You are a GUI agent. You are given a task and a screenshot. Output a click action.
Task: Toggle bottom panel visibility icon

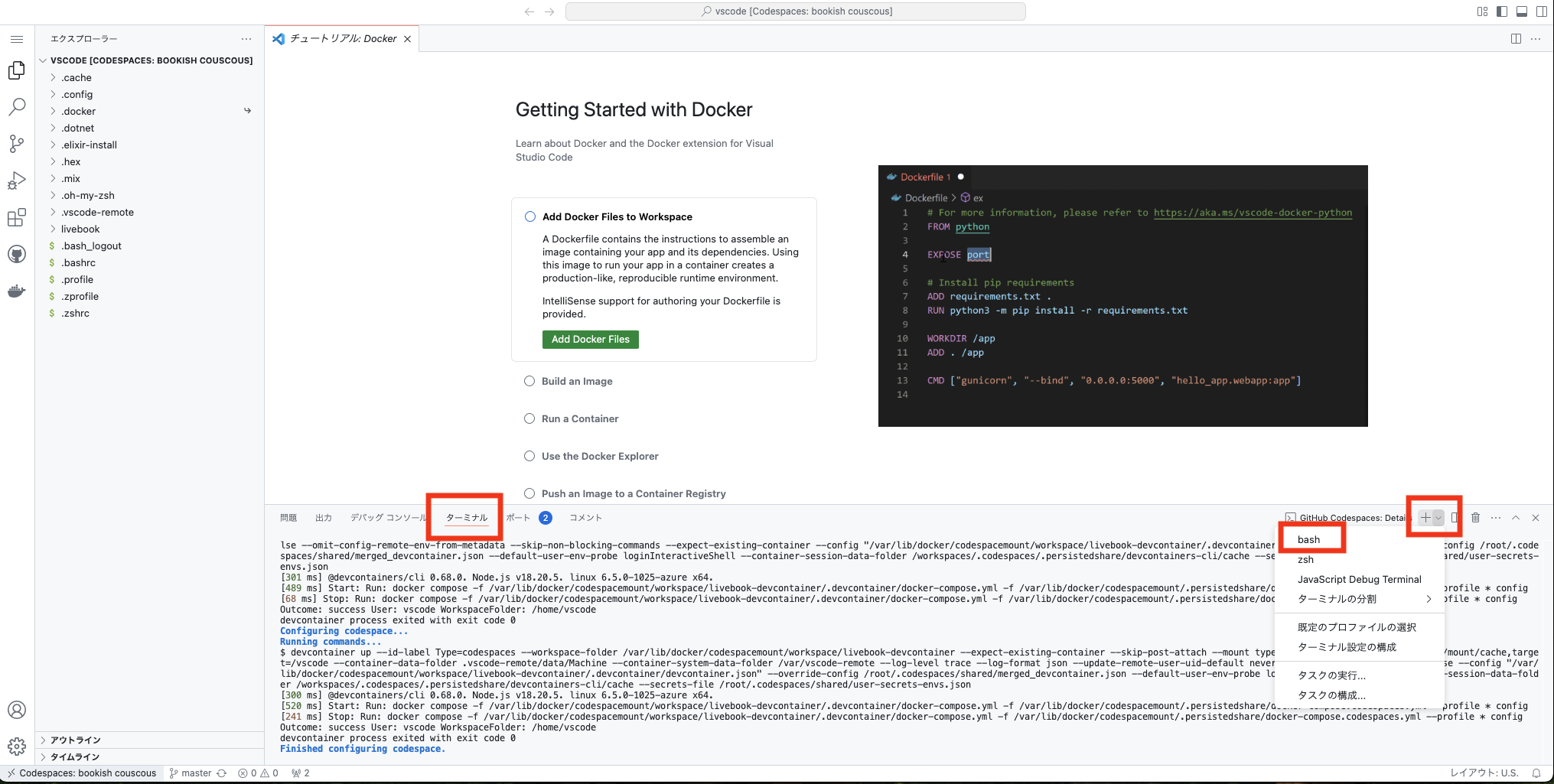(1522, 11)
